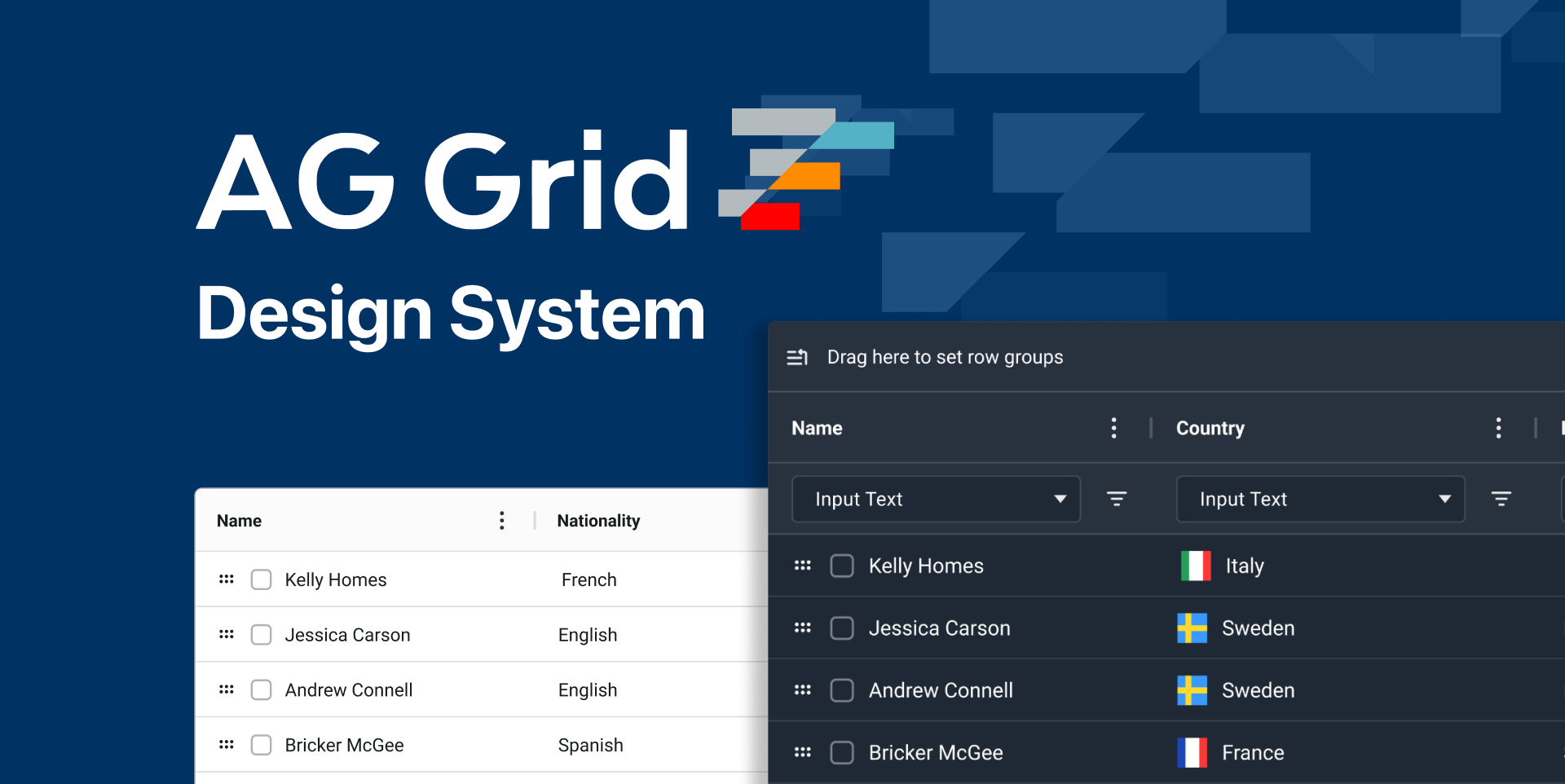1565x784 pixels.
Task: Click the drag handle beside Bricker McGee
Action: click(803, 752)
